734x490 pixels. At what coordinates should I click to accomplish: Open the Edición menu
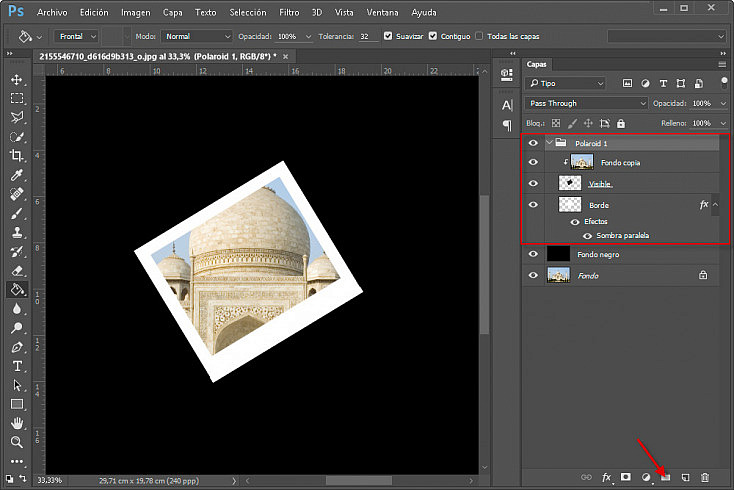(94, 13)
